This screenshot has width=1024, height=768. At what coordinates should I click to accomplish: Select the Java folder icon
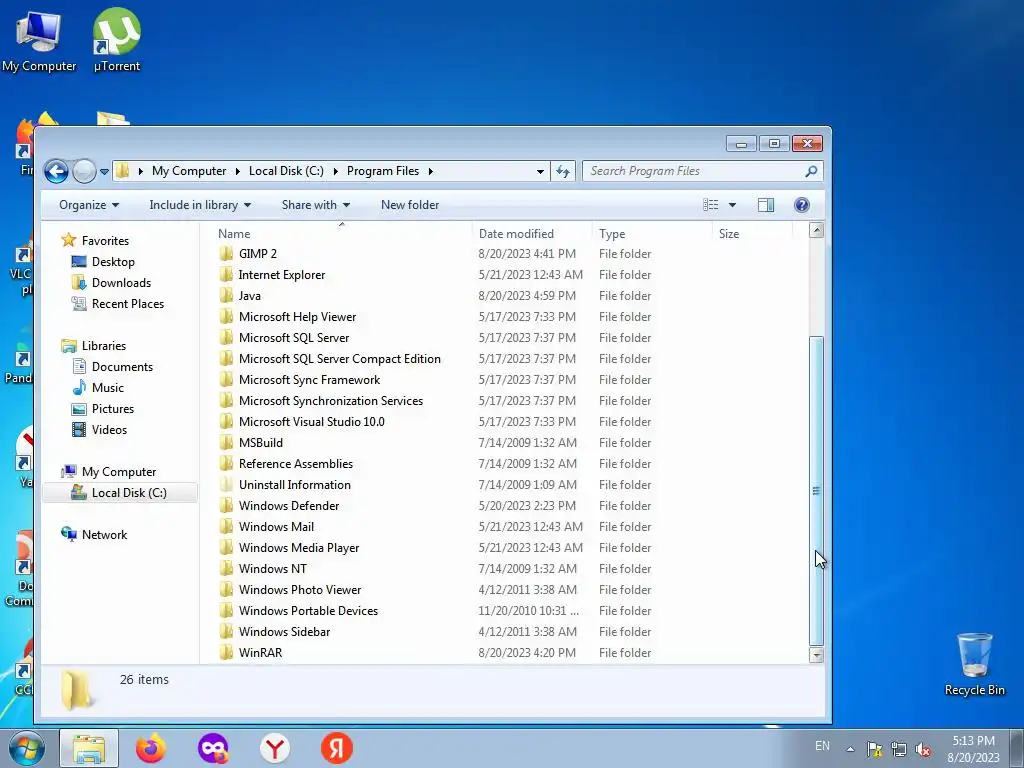[226, 296]
